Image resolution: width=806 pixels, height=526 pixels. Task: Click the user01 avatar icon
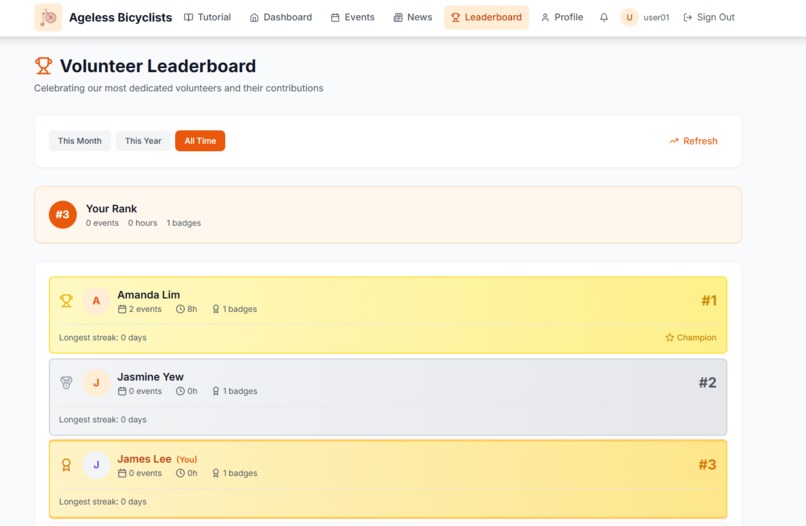pos(629,17)
